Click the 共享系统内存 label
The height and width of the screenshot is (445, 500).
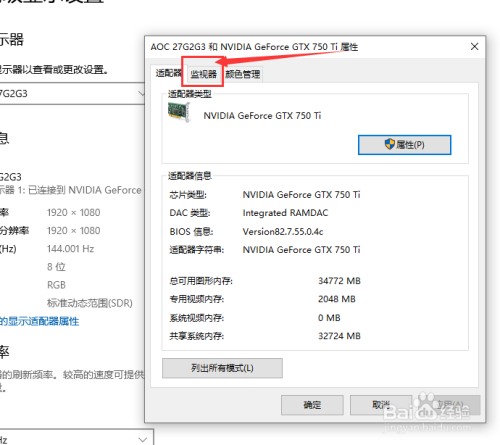(197, 336)
